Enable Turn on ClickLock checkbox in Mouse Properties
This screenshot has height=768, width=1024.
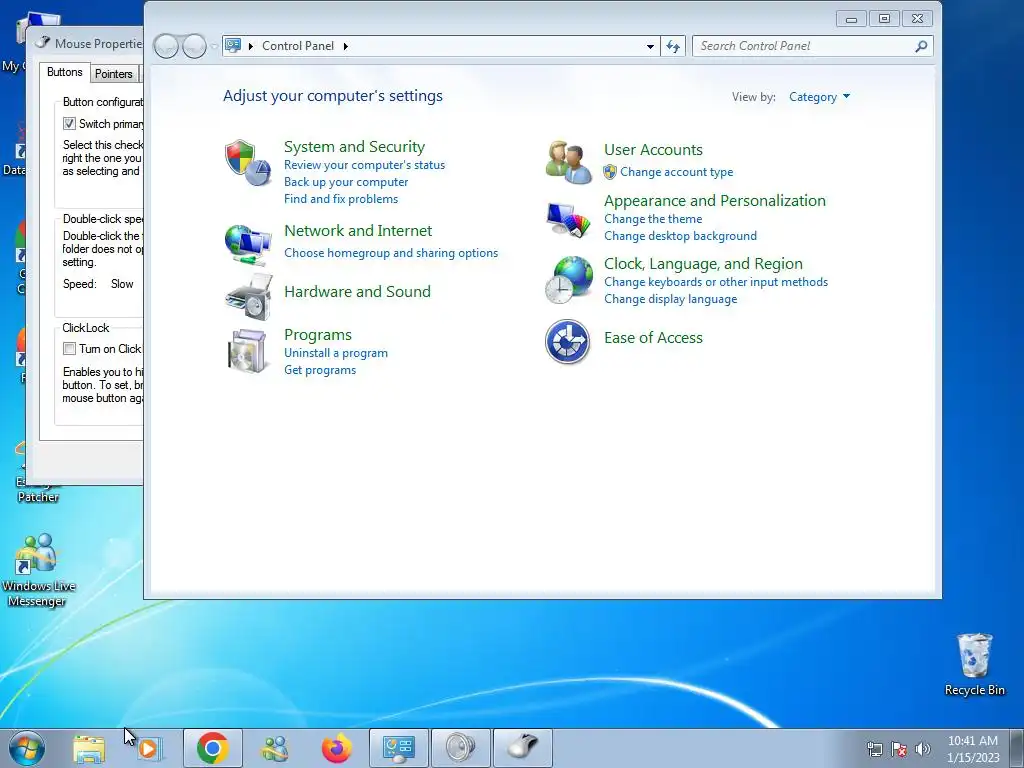click(x=69, y=349)
